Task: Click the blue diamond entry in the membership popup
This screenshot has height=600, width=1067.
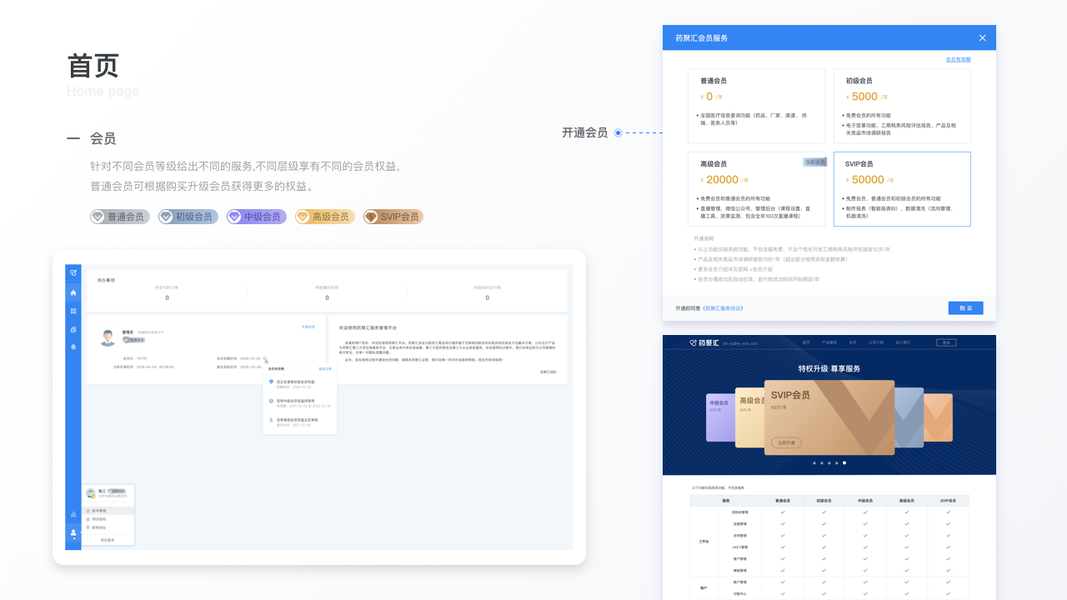Action: [299, 384]
